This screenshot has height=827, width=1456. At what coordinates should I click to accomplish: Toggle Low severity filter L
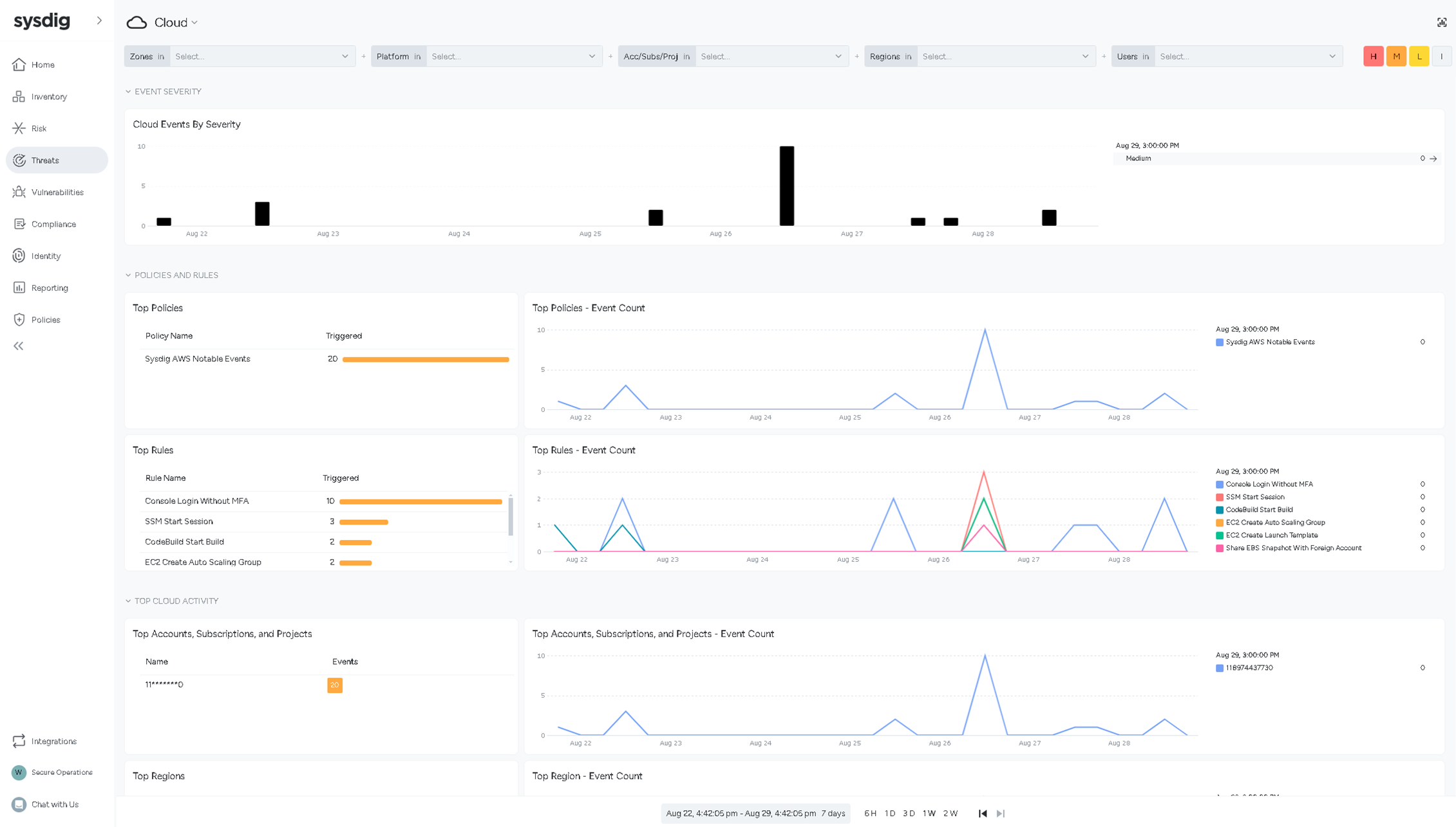pyautogui.click(x=1419, y=57)
